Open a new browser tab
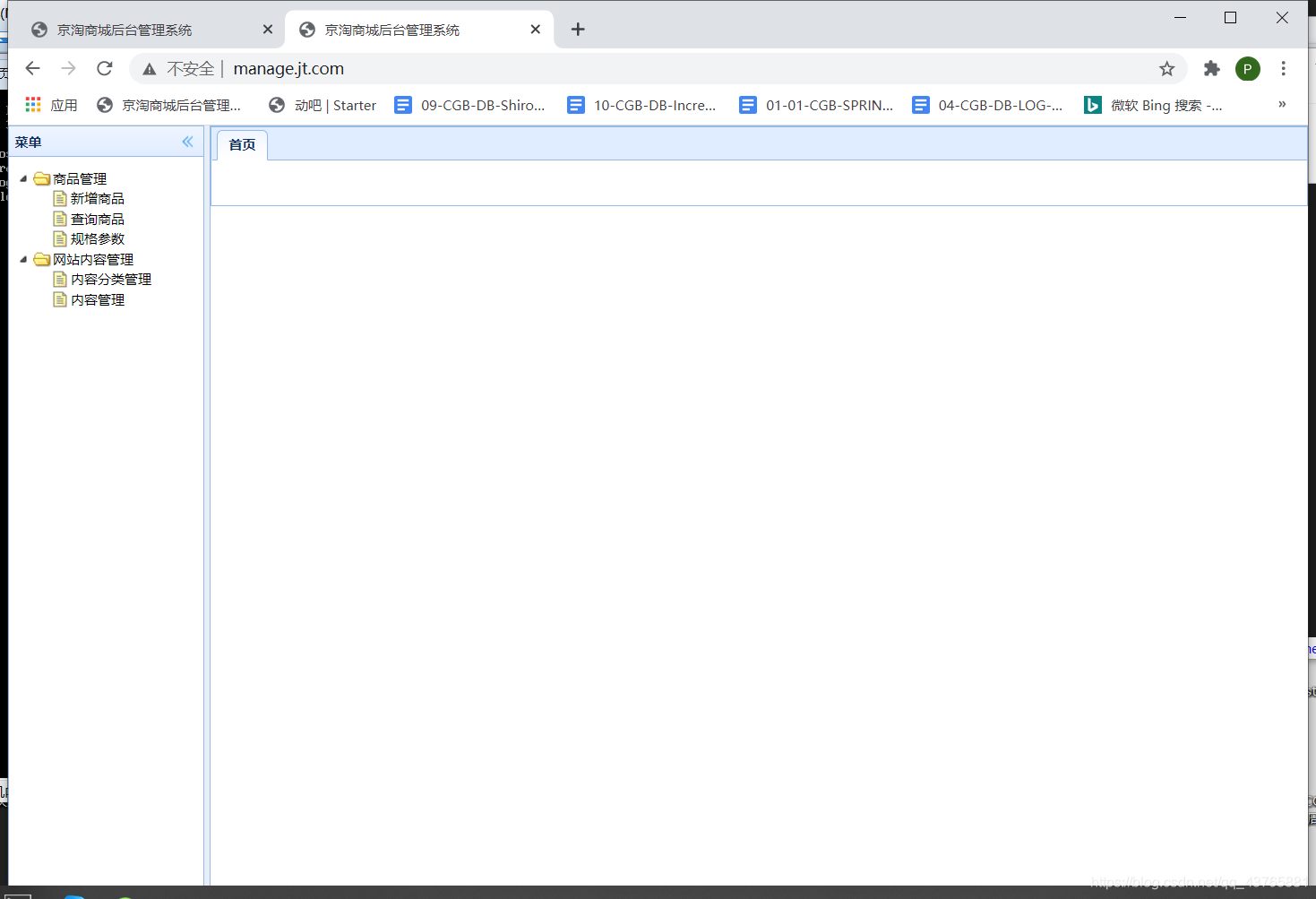Image resolution: width=1316 pixels, height=899 pixels. click(578, 30)
